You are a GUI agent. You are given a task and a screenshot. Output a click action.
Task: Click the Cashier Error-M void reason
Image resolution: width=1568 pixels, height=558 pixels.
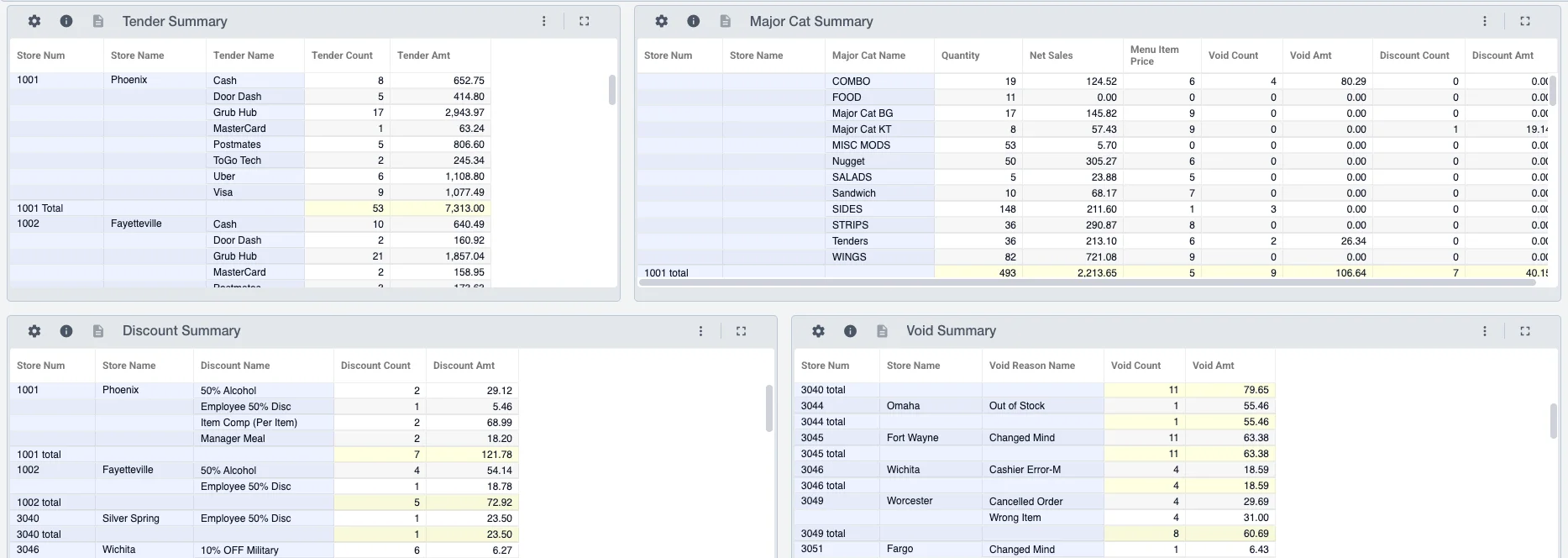coord(1025,470)
